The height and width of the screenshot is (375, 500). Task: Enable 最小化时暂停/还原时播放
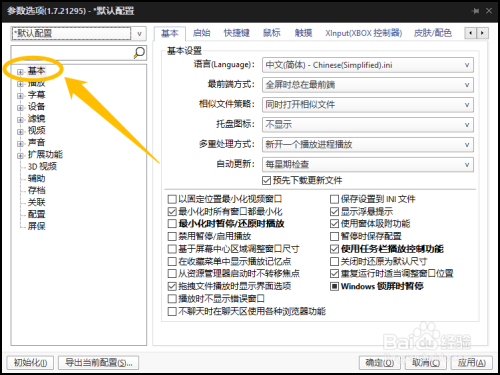[172, 224]
